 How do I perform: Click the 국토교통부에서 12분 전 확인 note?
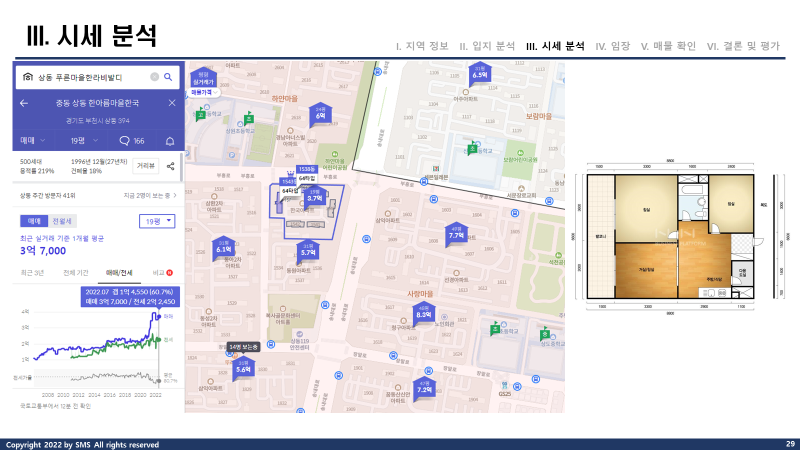click(55, 406)
